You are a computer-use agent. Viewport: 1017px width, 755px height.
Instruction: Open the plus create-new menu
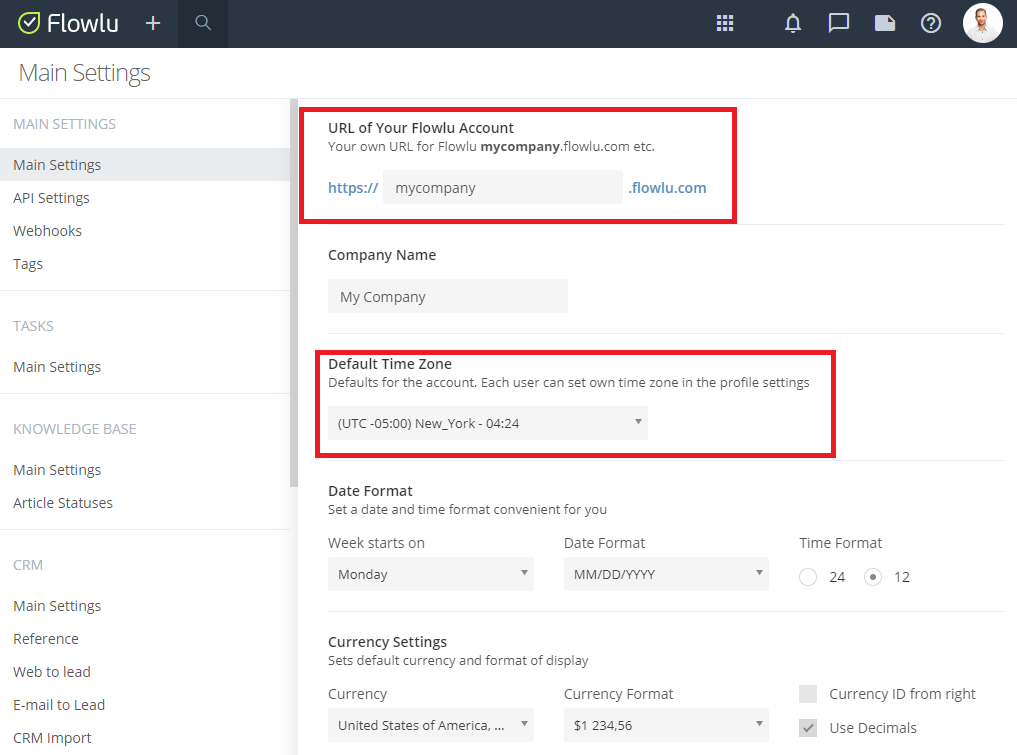tap(152, 23)
